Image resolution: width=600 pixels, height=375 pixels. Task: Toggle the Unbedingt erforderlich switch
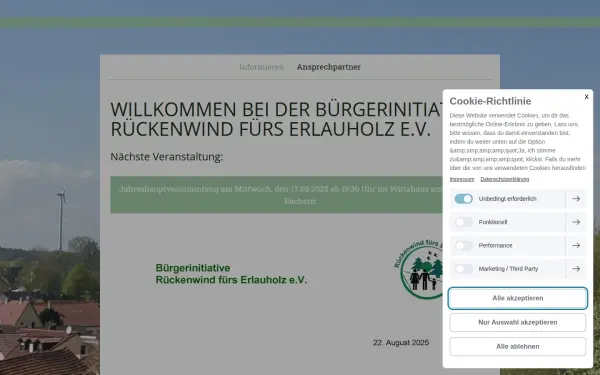click(463, 199)
